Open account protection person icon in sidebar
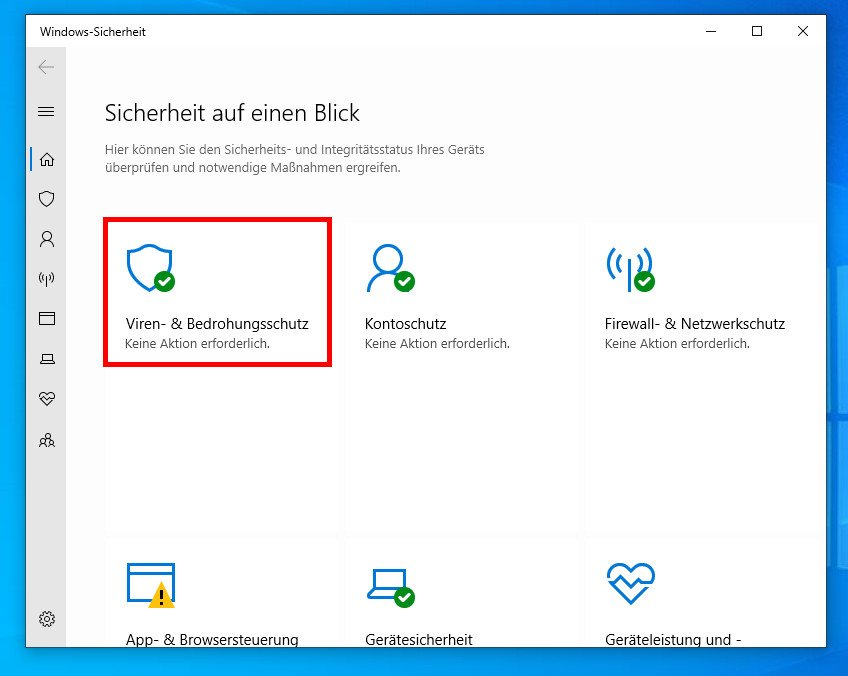 click(47, 239)
